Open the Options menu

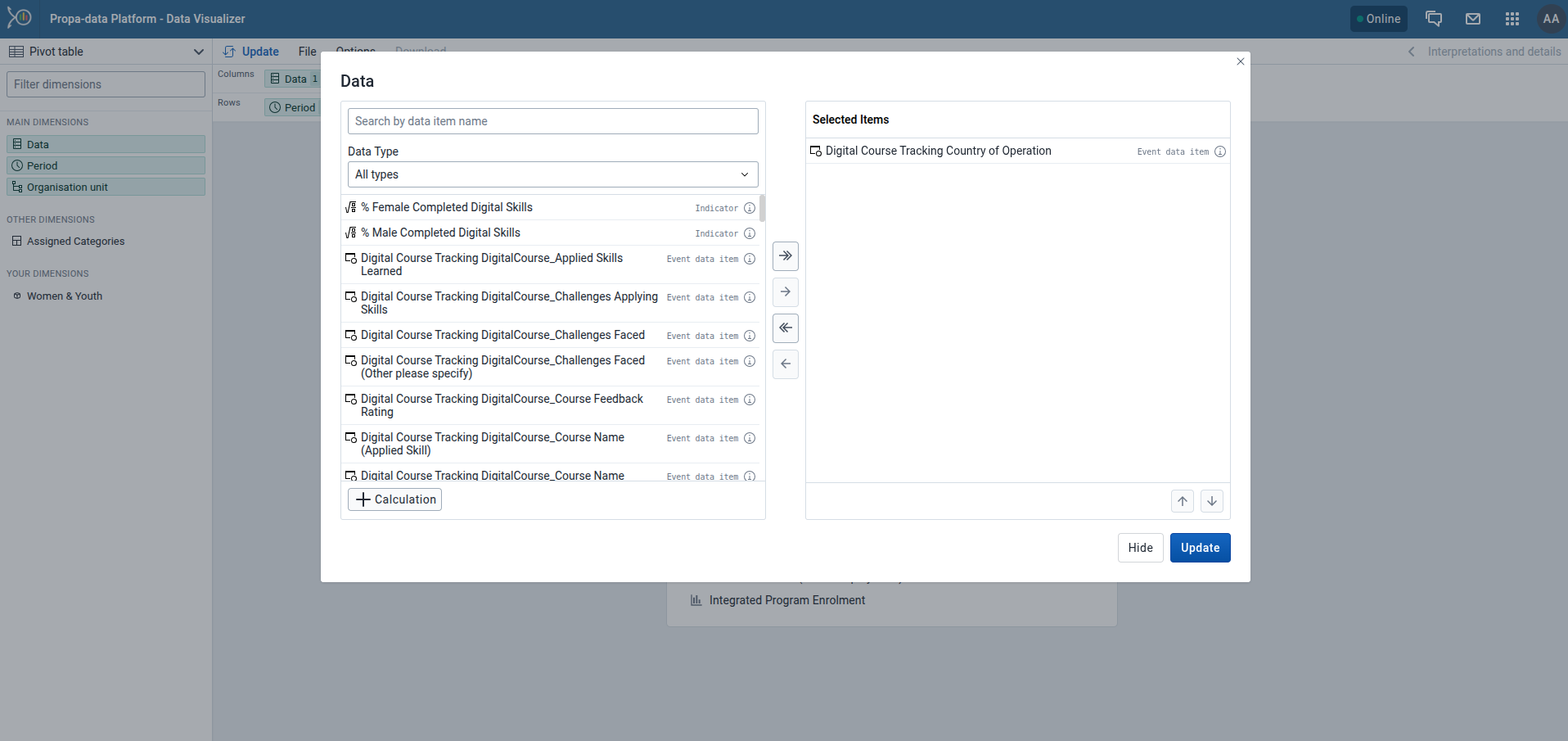click(x=354, y=51)
